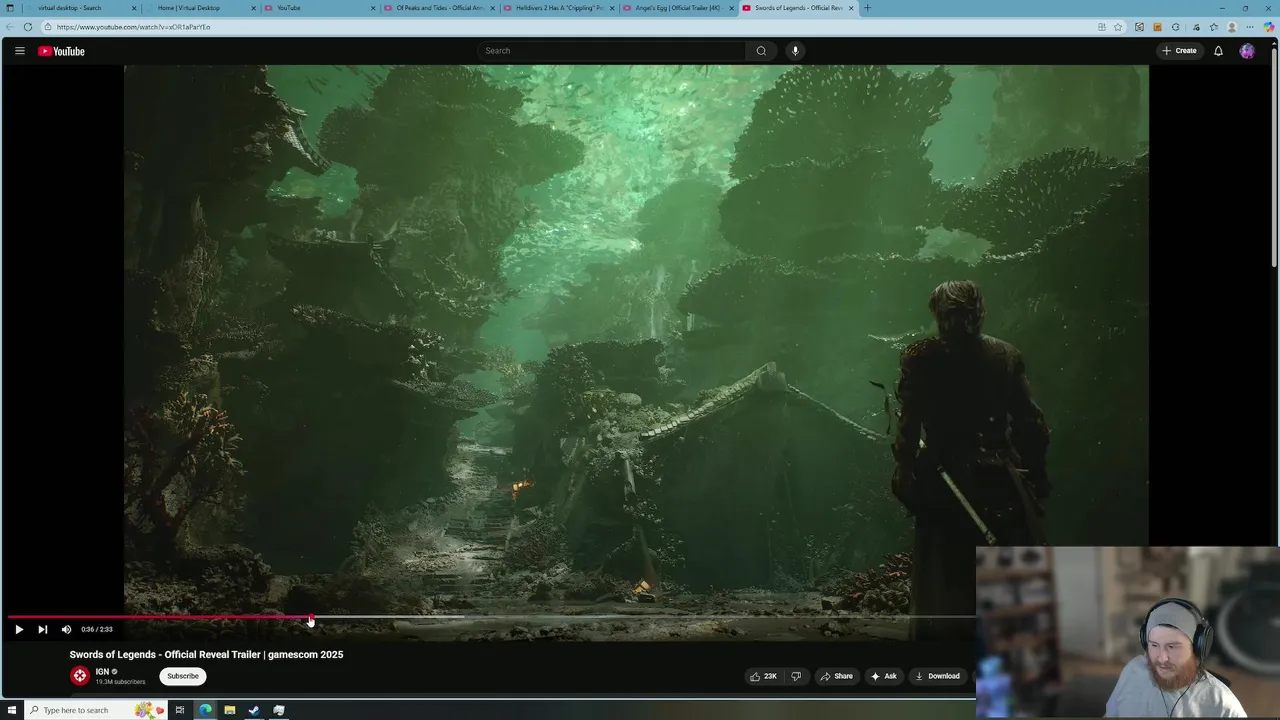Reload the current page
Screen dimensions: 1280x720
point(27,27)
